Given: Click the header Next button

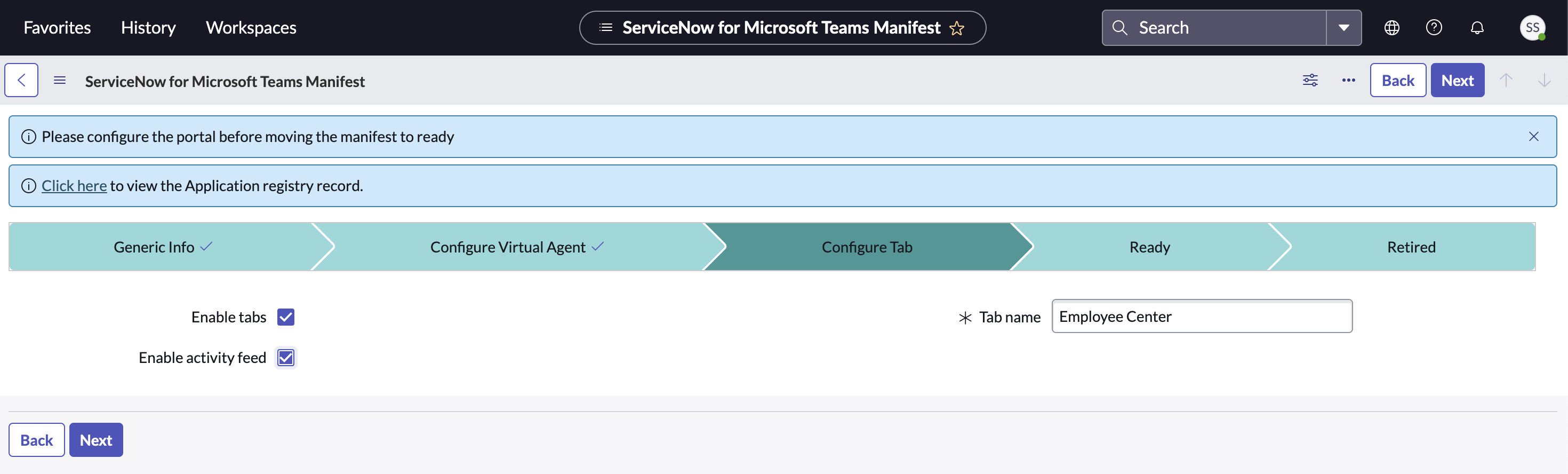Looking at the screenshot, I should pyautogui.click(x=1457, y=81).
